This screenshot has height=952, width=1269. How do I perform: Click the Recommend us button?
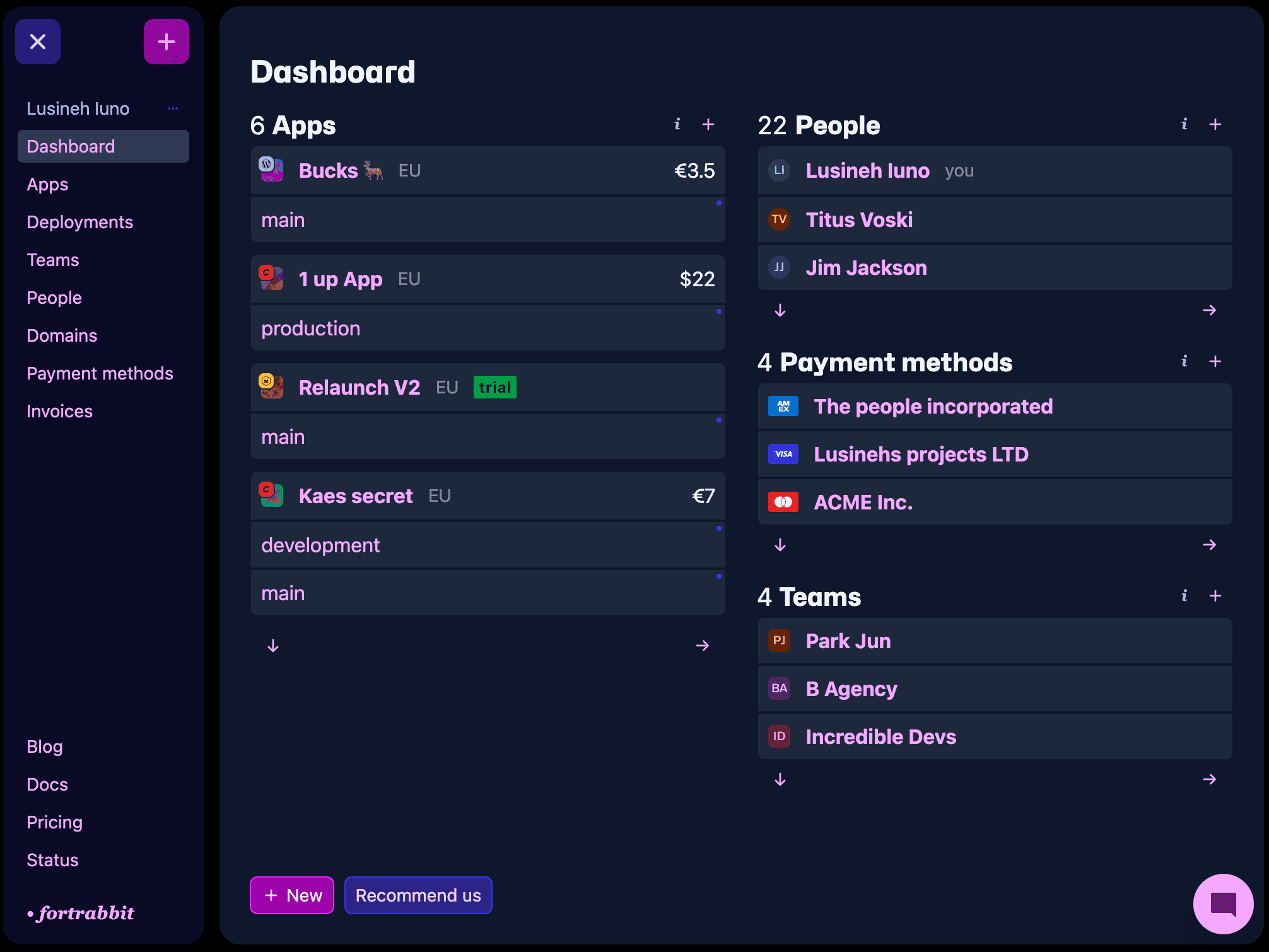pos(418,895)
